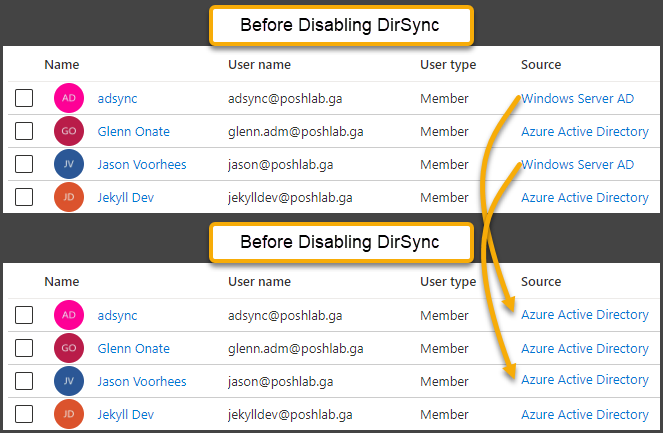
Task: Click adsync's Windows Server AD source link
Action: click(x=578, y=99)
